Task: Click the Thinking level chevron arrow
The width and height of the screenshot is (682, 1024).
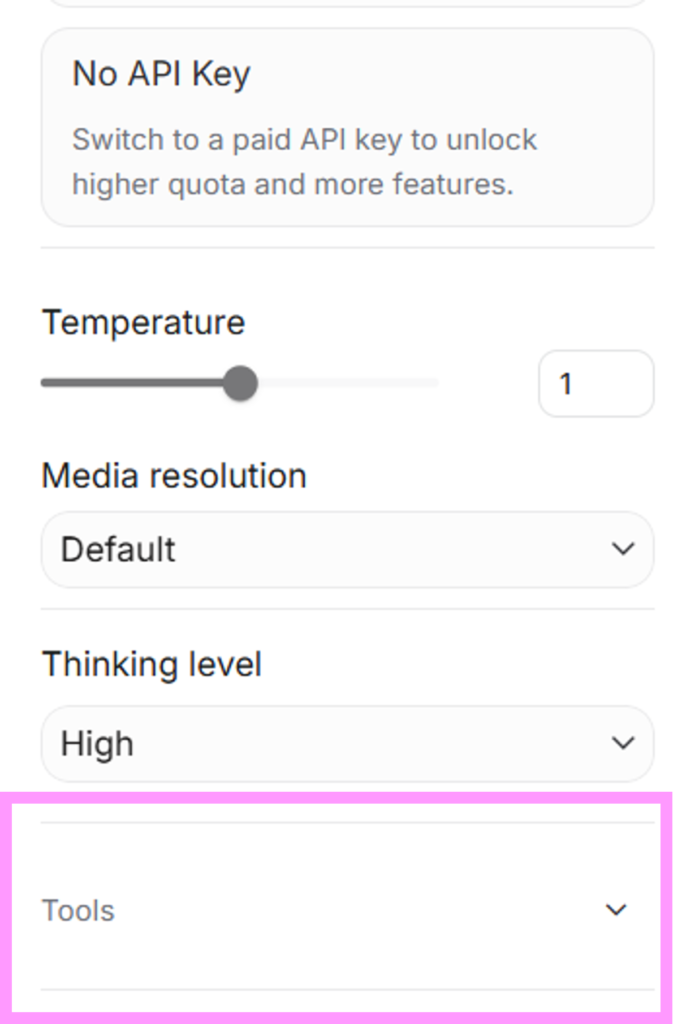Action: coord(623,743)
